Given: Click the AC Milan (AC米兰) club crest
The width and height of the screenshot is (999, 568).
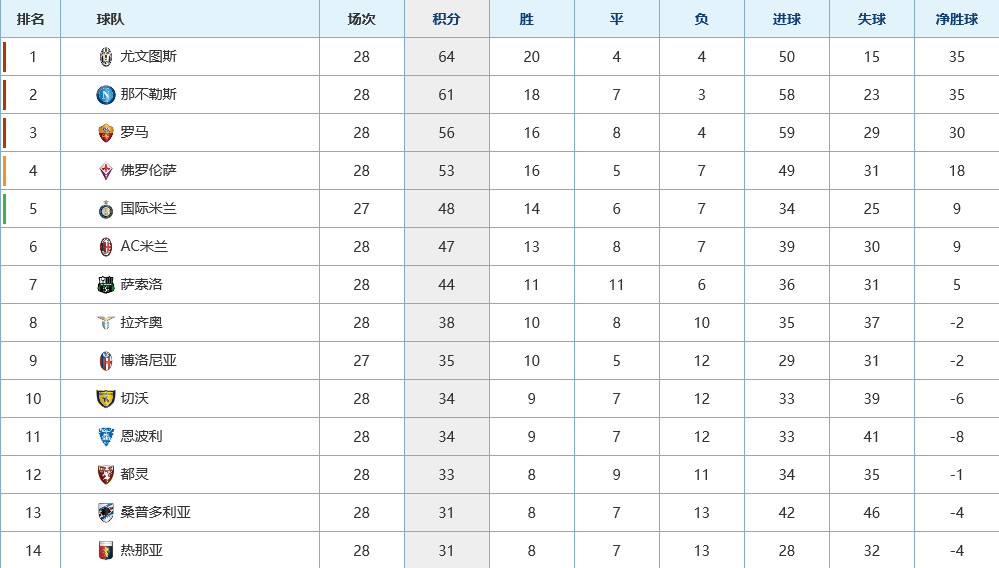Looking at the screenshot, I should 106,247.
